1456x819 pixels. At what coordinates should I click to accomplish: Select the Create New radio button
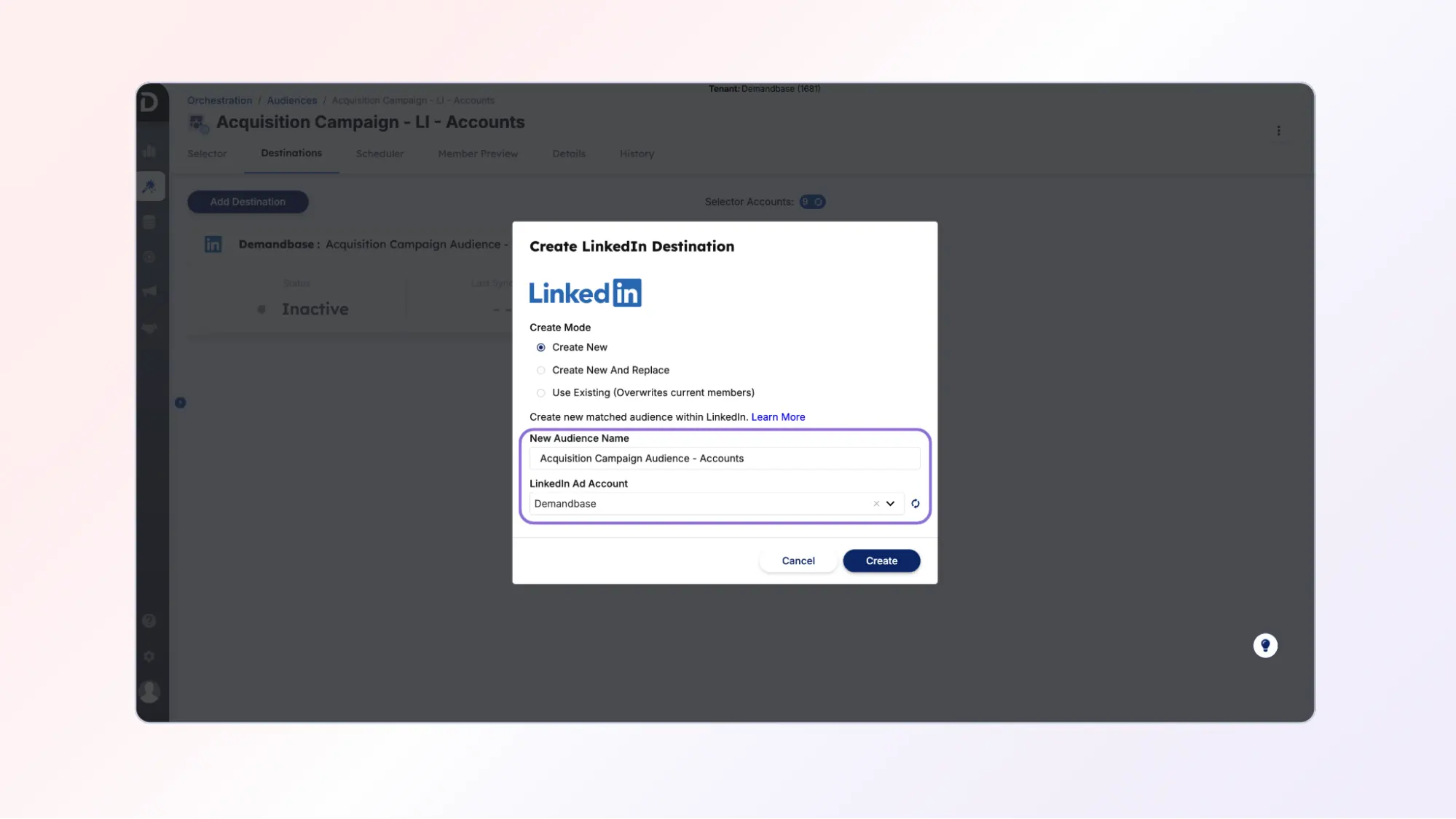[x=541, y=347]
